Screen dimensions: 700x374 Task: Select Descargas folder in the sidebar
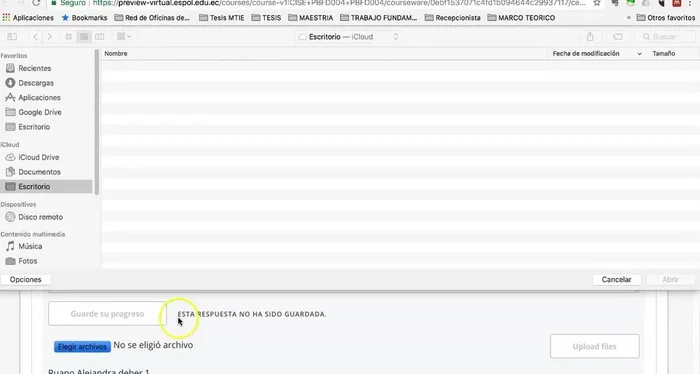pos(36,83)
